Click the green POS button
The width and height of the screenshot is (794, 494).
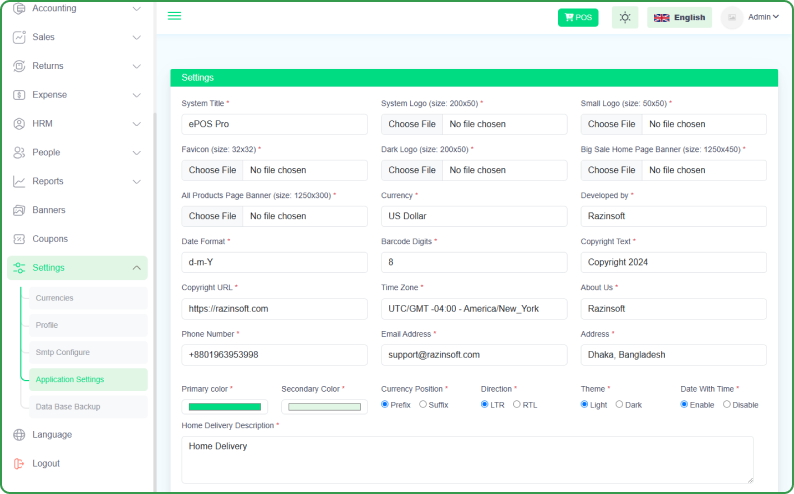[x=578, y=17]
